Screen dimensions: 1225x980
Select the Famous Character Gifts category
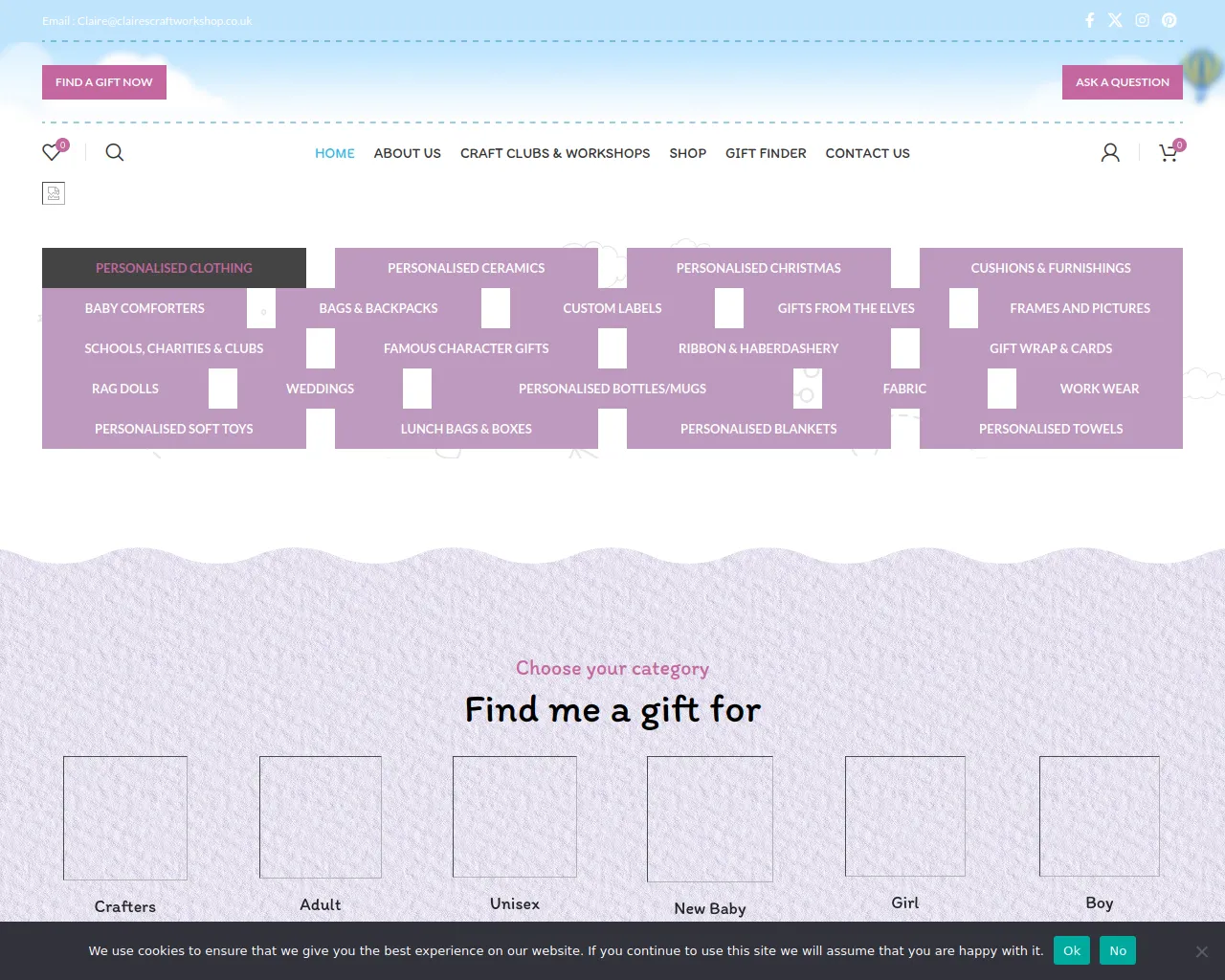(x=466, y=348)
